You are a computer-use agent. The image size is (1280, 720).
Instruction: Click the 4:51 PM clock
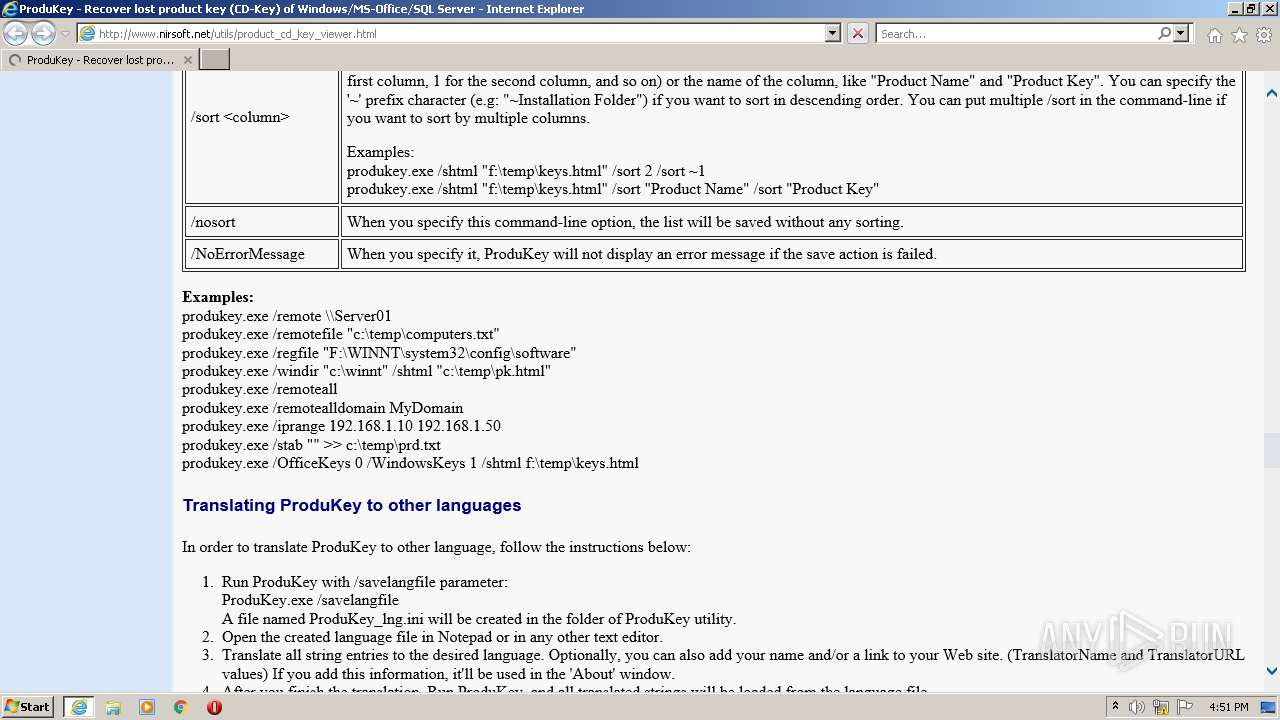tap(1228, 707)
